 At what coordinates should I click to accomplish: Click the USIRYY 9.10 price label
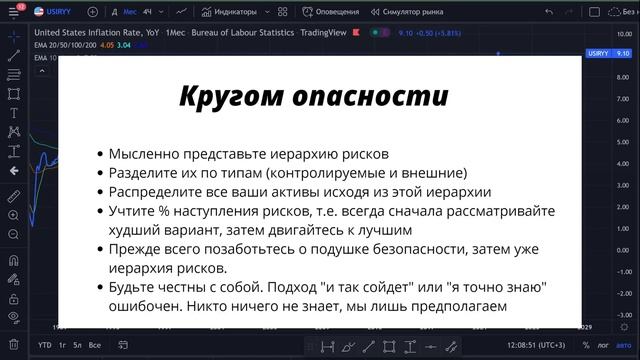click(x=609, y=53)
